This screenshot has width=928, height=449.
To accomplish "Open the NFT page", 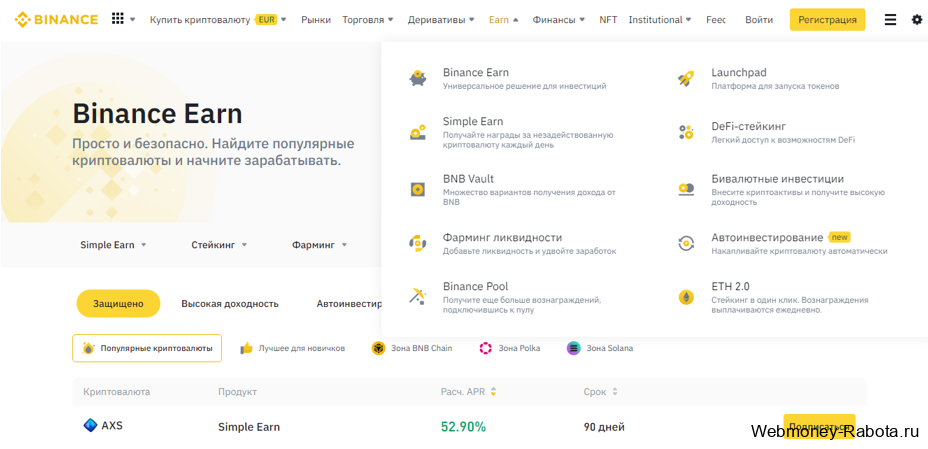I will pos(608,20).
